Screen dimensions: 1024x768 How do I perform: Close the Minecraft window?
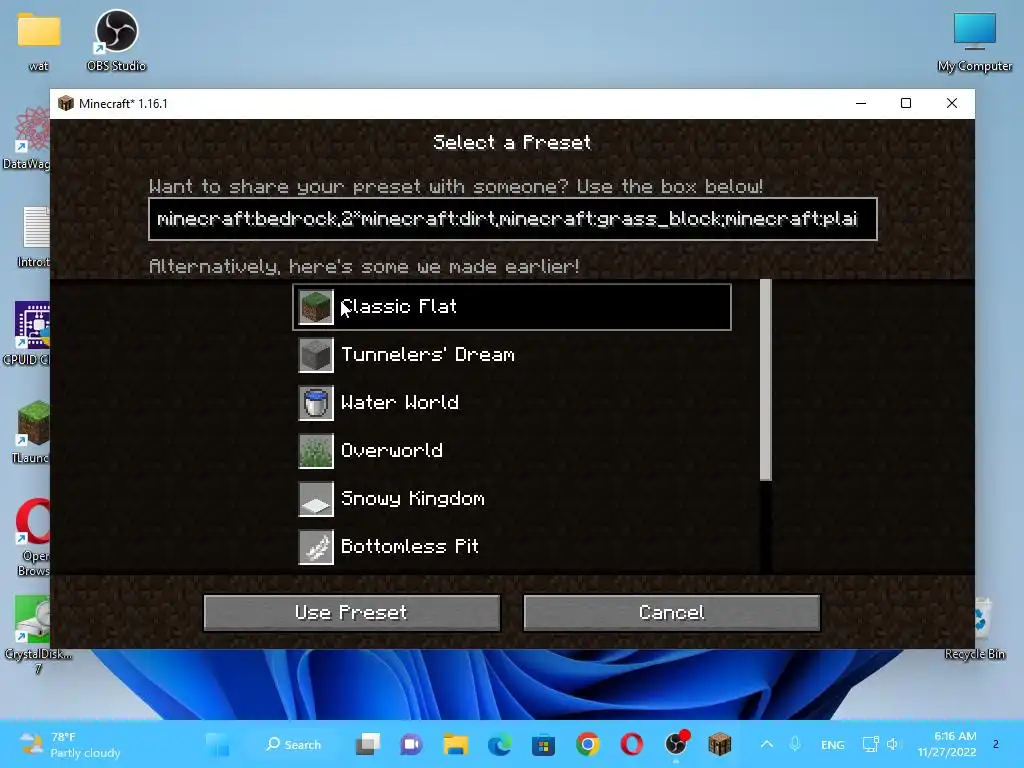(x=952, y=103)
